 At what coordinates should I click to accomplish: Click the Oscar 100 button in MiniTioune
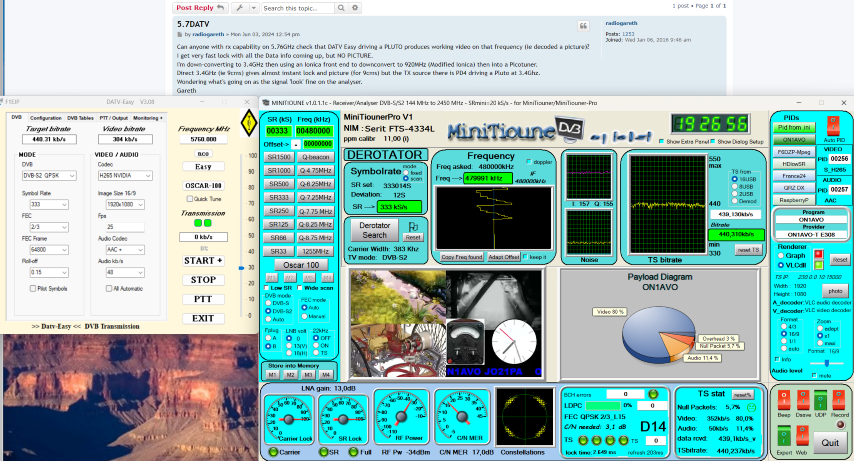[301, 265]
